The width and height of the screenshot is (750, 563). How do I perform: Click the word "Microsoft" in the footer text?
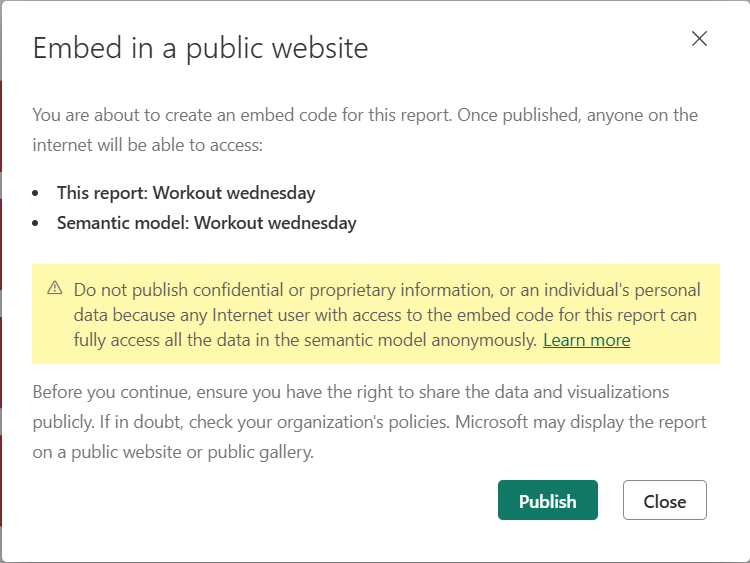click(491, 421)
